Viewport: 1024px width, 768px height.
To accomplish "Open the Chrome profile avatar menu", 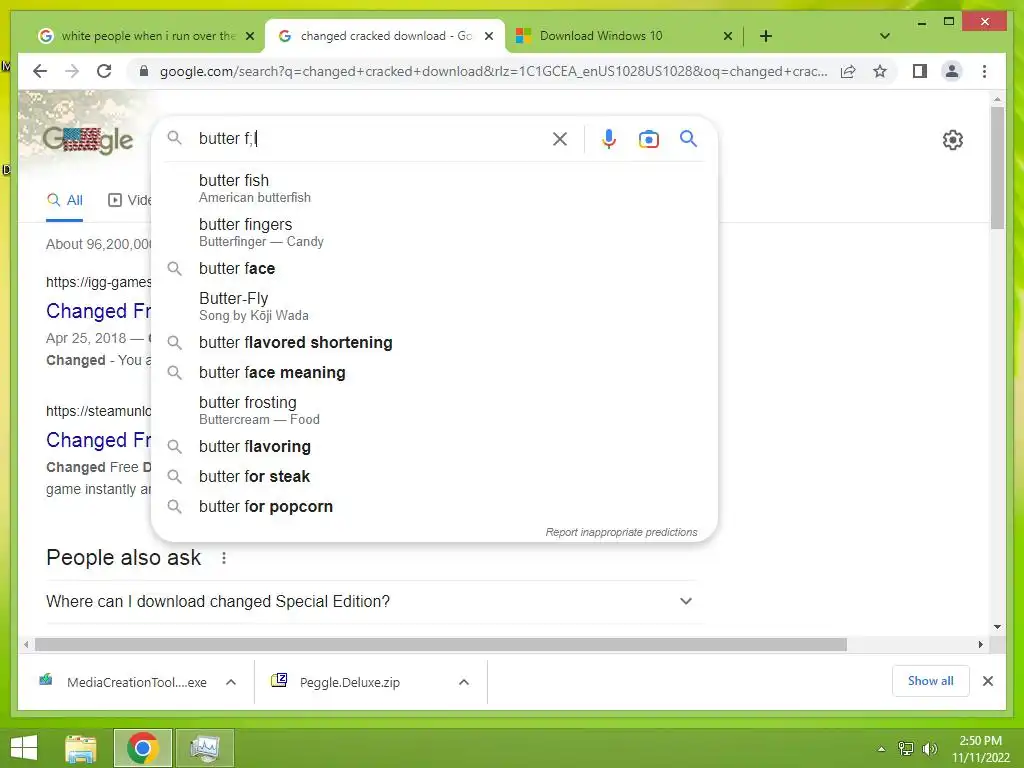I will coord(952,71).
